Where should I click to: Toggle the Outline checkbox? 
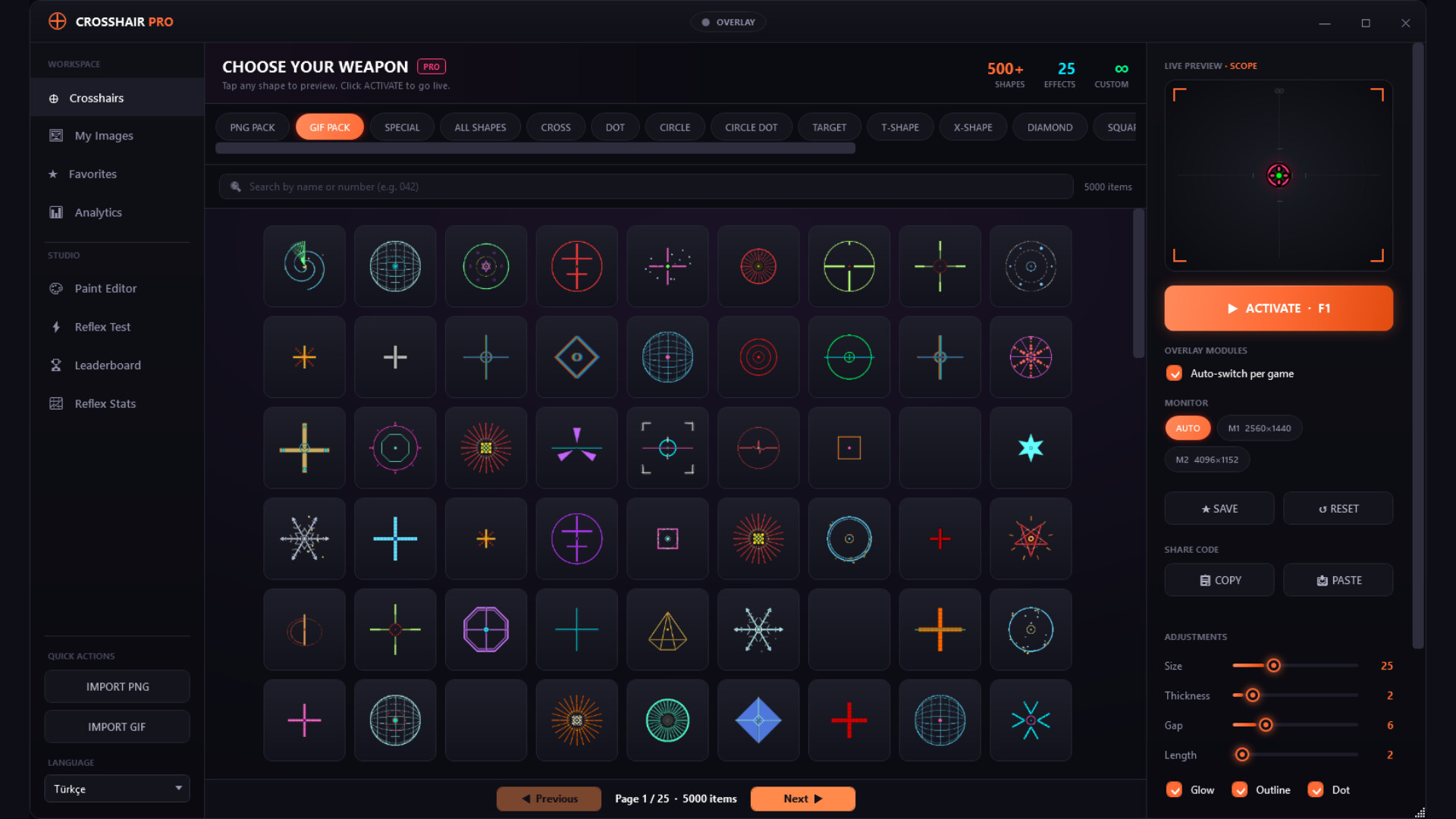click(1240, 789)
